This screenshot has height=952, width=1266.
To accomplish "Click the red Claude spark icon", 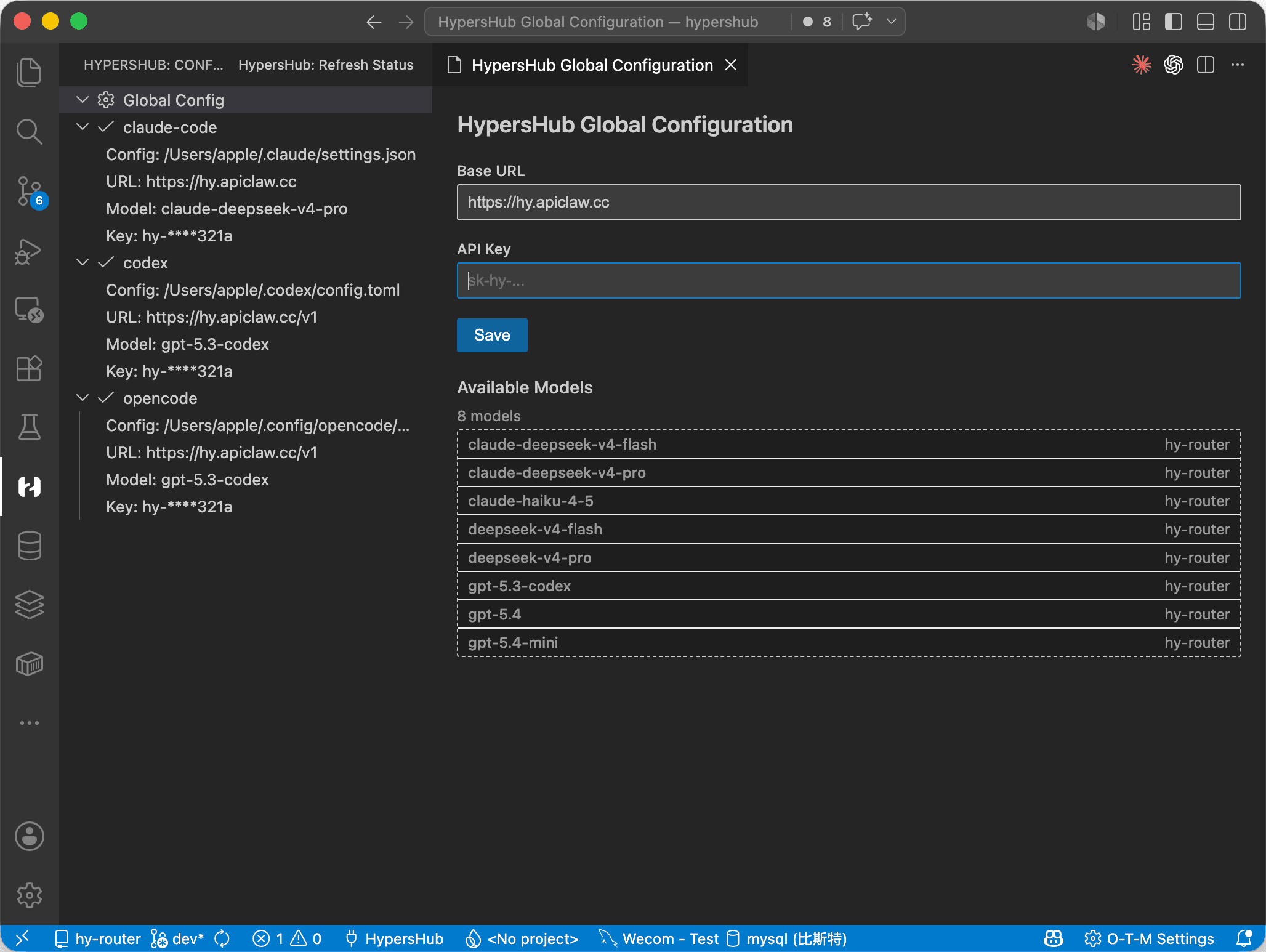I will 1142,65.
